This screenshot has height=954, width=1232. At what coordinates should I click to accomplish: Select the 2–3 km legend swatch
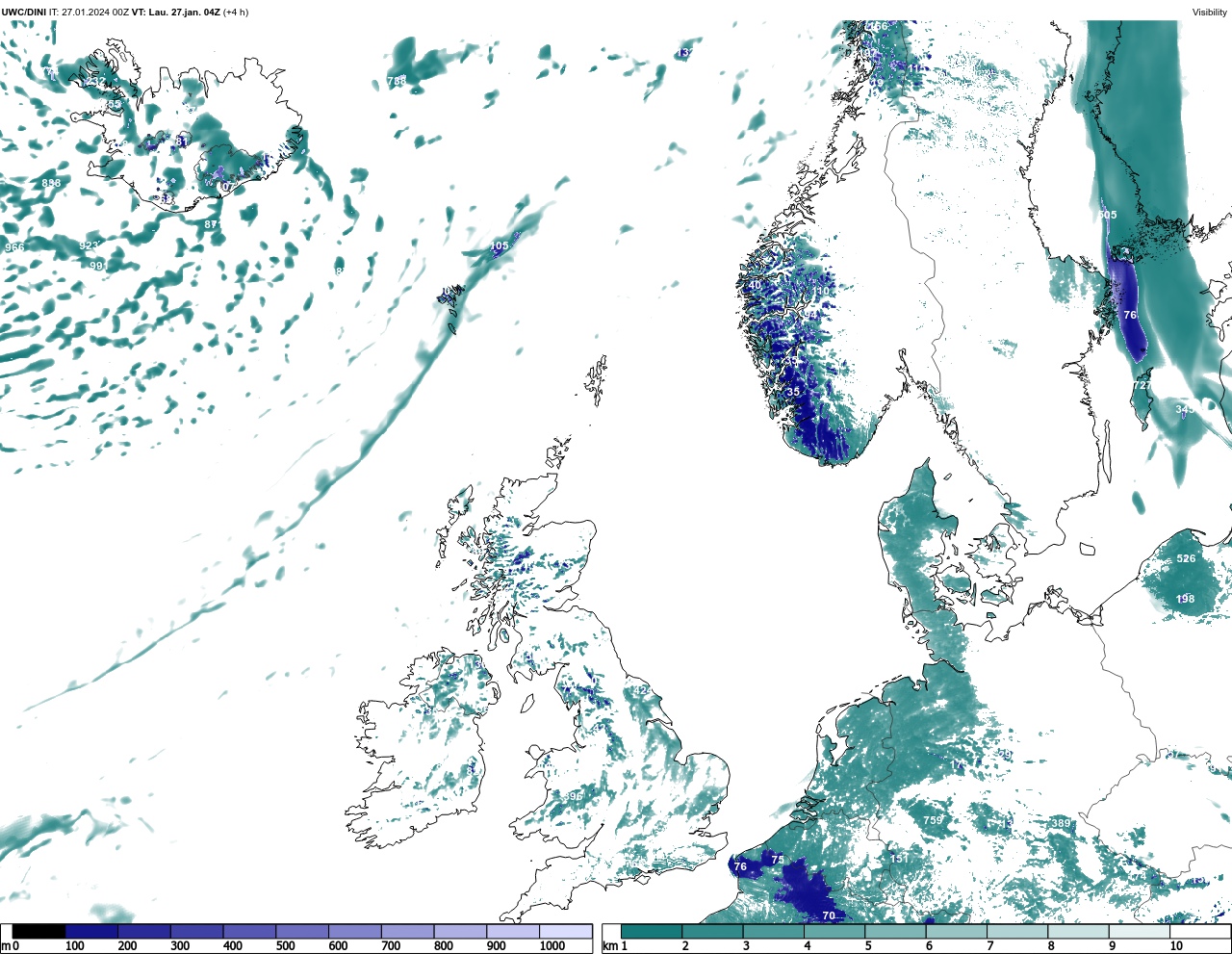click(x=712, y=931)
